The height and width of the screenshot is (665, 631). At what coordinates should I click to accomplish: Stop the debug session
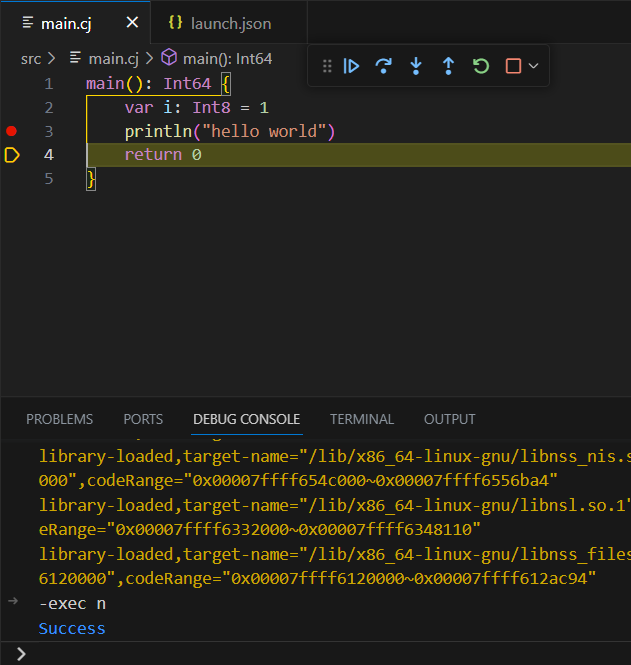(x=513, y=66)
